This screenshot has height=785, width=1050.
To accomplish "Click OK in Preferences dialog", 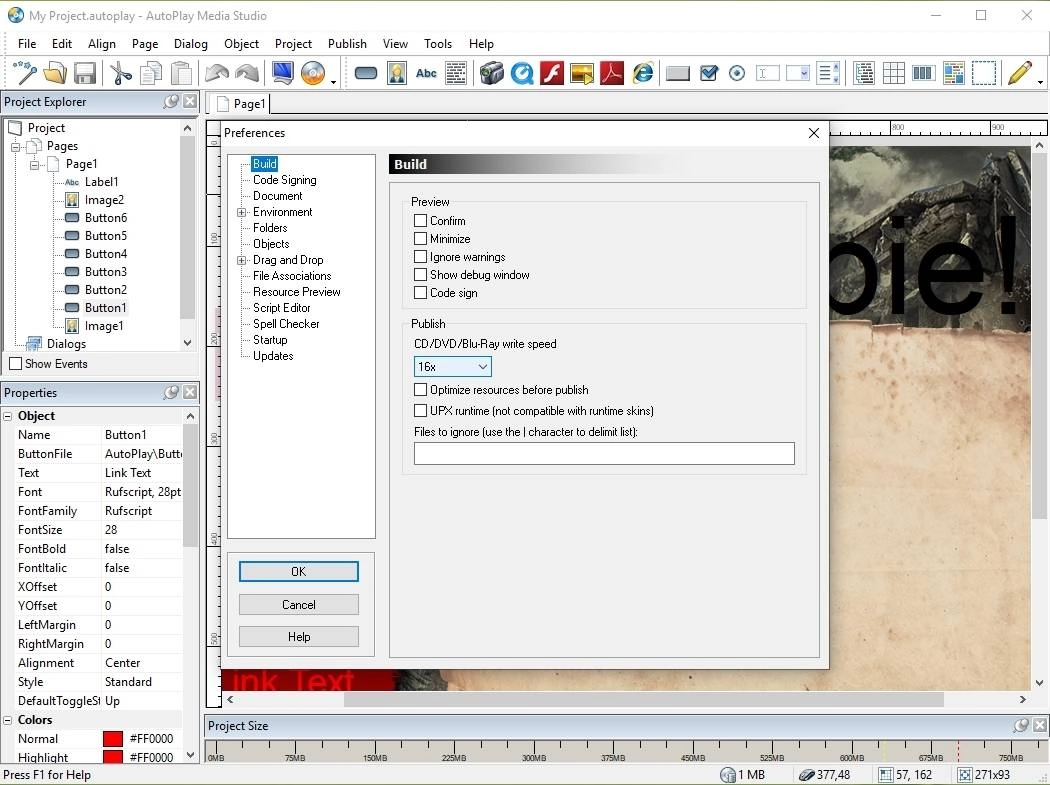I will click(x=299, y=571).
